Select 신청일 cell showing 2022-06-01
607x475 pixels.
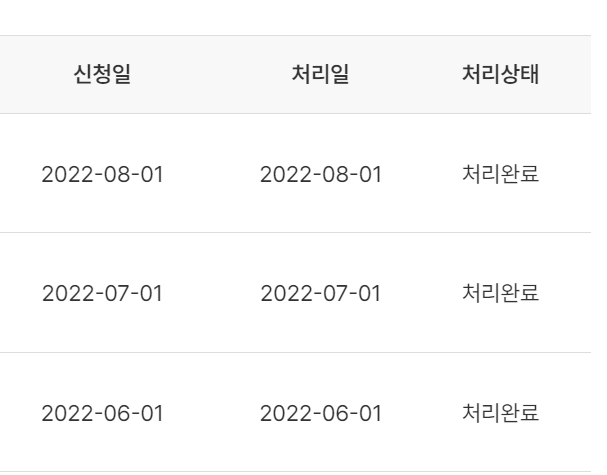102,413
